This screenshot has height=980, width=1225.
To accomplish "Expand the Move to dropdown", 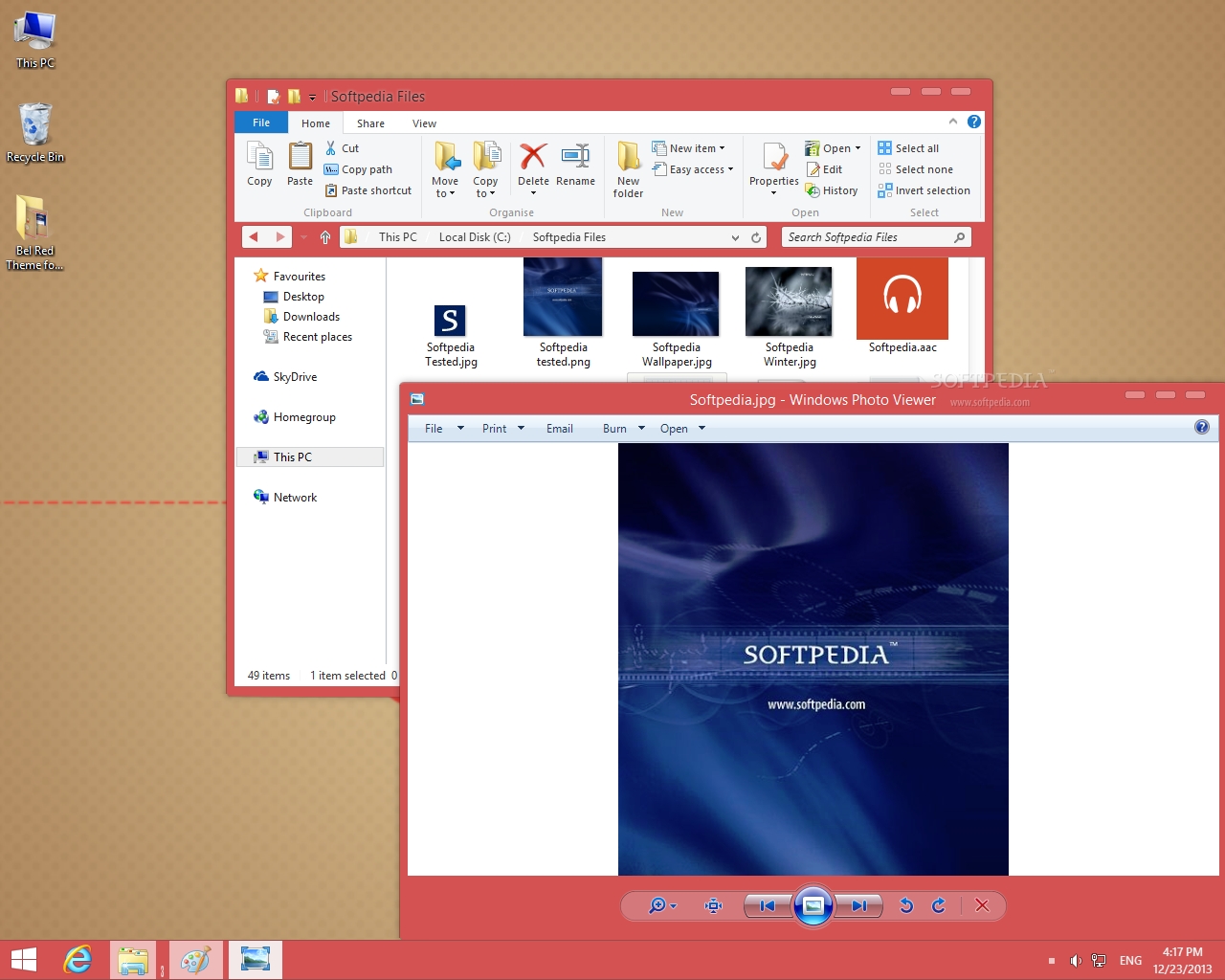I will pos(445,188).
